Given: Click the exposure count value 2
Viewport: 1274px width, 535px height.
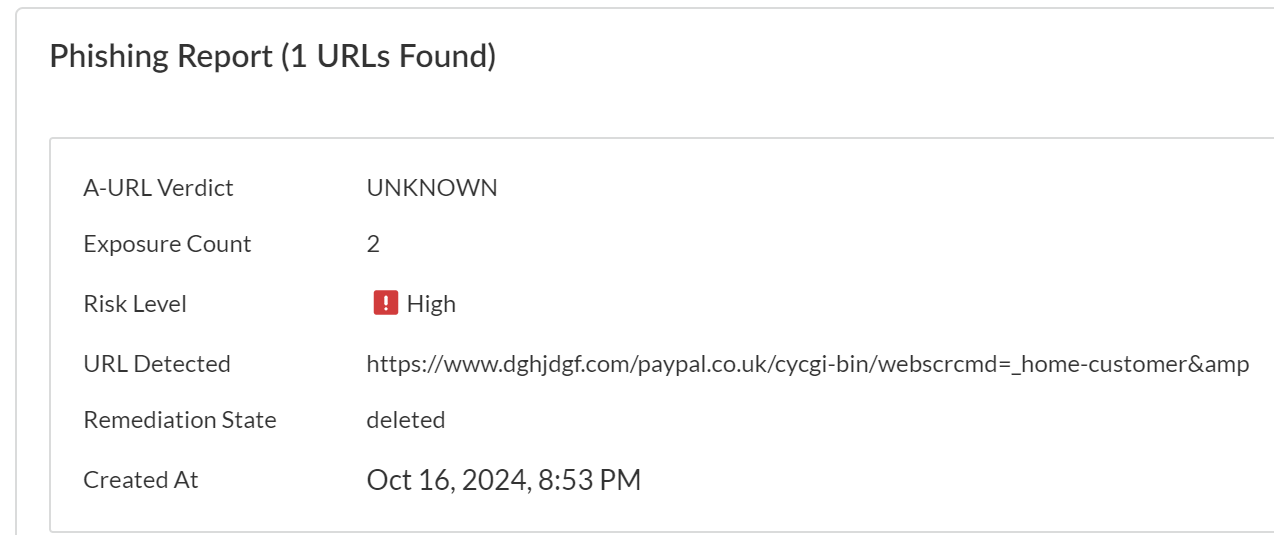Looking at the screenshot, I should pyautogui.click(x=373, y=244).
